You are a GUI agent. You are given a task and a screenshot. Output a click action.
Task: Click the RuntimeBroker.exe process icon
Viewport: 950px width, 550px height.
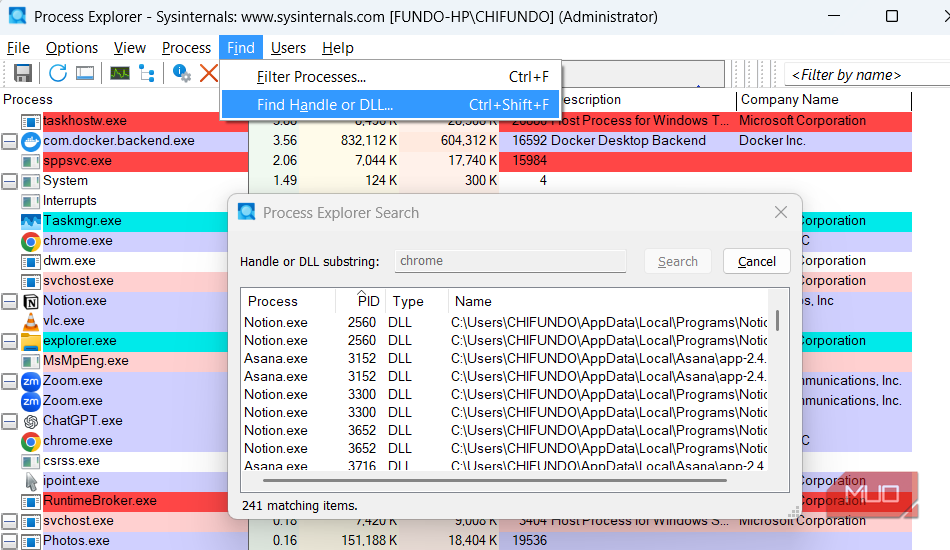[x=30, y=501]
